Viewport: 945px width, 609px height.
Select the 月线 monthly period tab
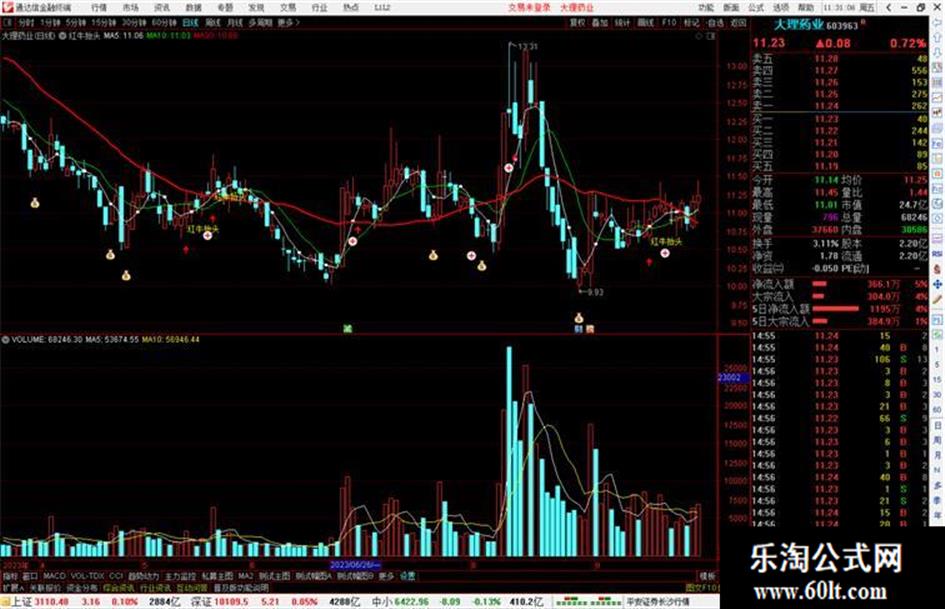234,22
